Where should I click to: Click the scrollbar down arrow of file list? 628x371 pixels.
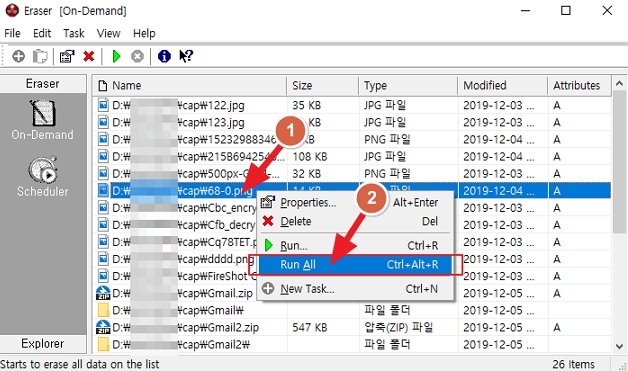pyautogui.click(x=619, y=346)
